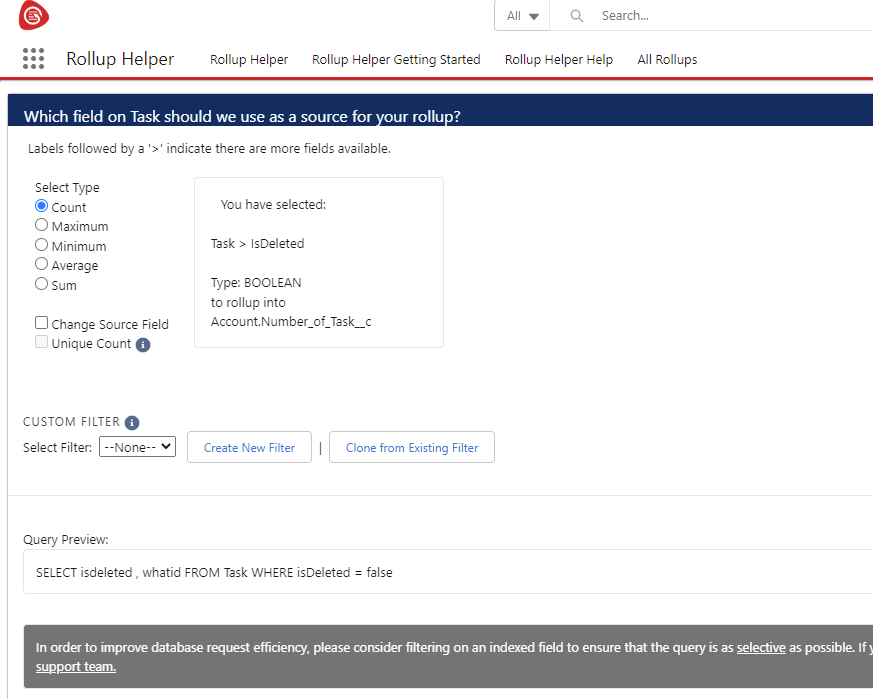Open the All search scope dropdown
Image resolution: width=873 pixels, height=699 pixels.
pos(522,16)
